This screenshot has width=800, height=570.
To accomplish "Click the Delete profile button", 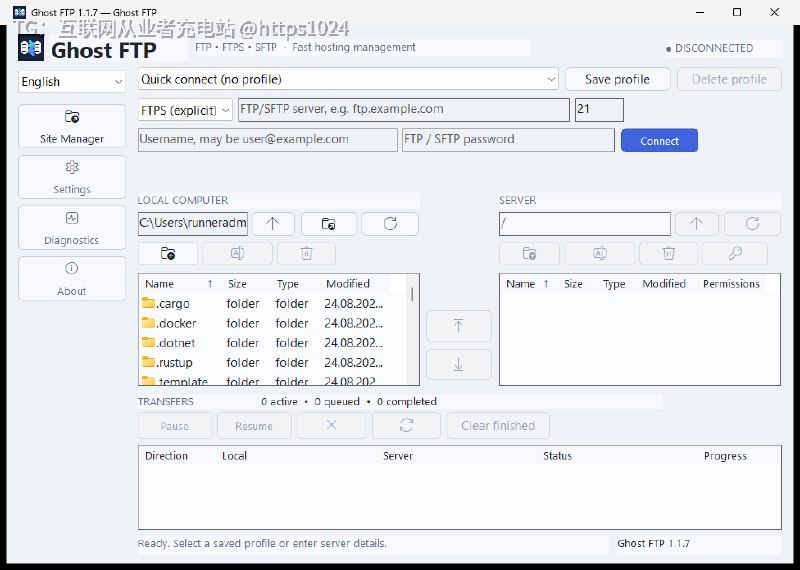I will [729, 80].
